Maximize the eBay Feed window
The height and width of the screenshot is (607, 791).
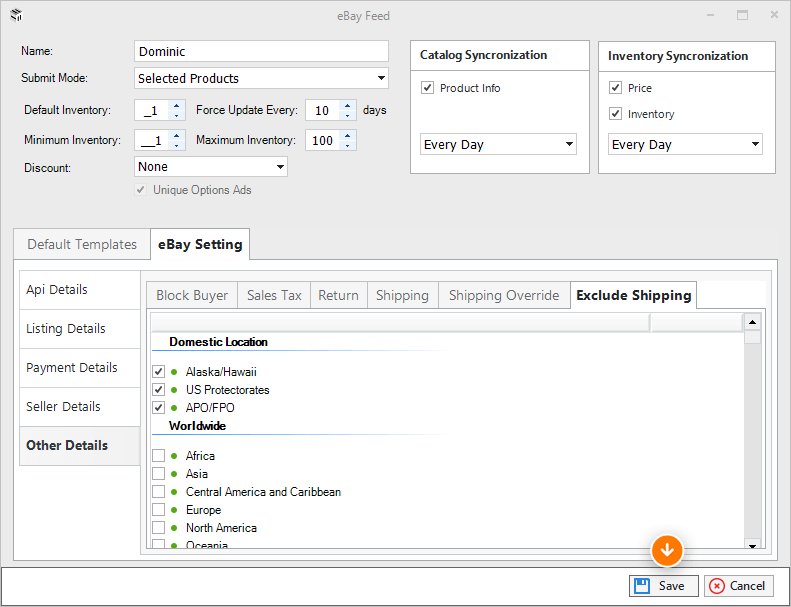[x=743, y=15]
